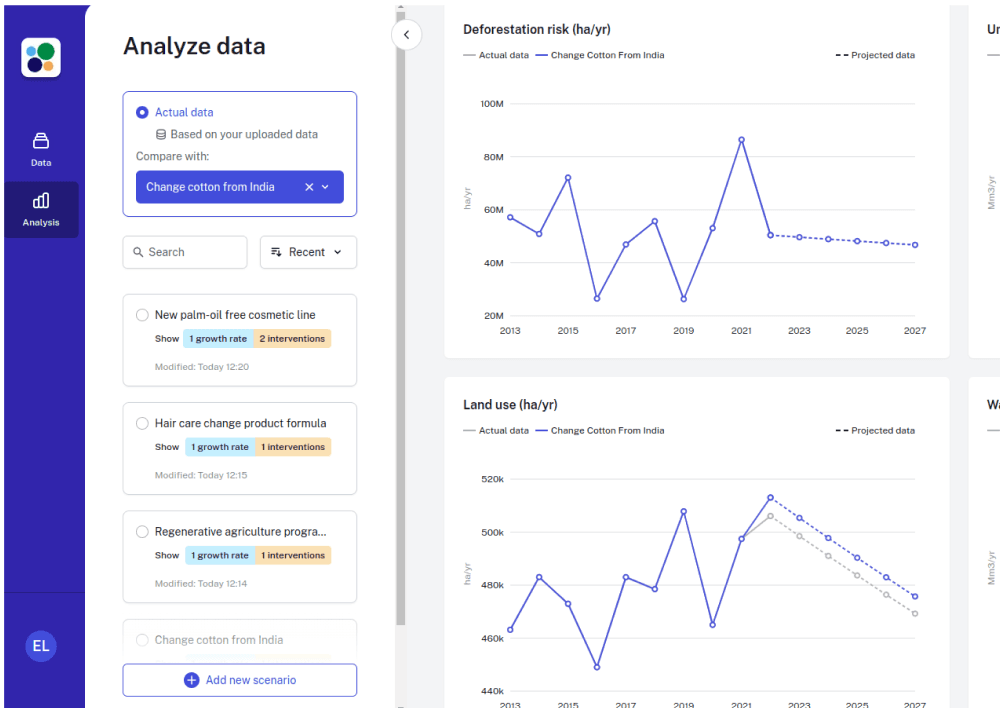Open the Analysis bar chart icon
Image resolution: width=1004 pixels, height=712 pixels.
[41, 200]
